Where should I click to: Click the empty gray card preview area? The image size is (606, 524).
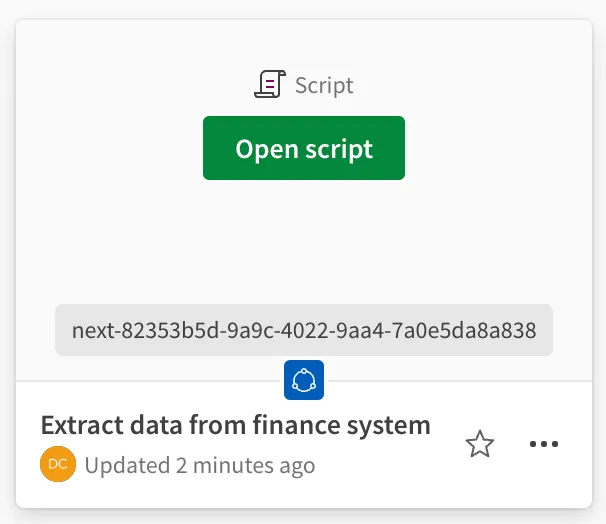click(x=120, y=230)
